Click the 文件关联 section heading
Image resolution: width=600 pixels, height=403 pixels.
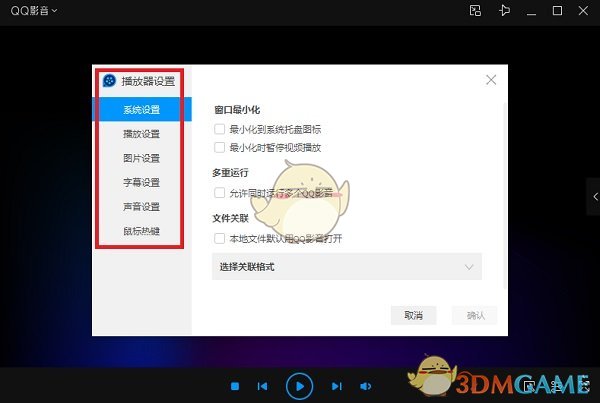[x=231, y=218]
